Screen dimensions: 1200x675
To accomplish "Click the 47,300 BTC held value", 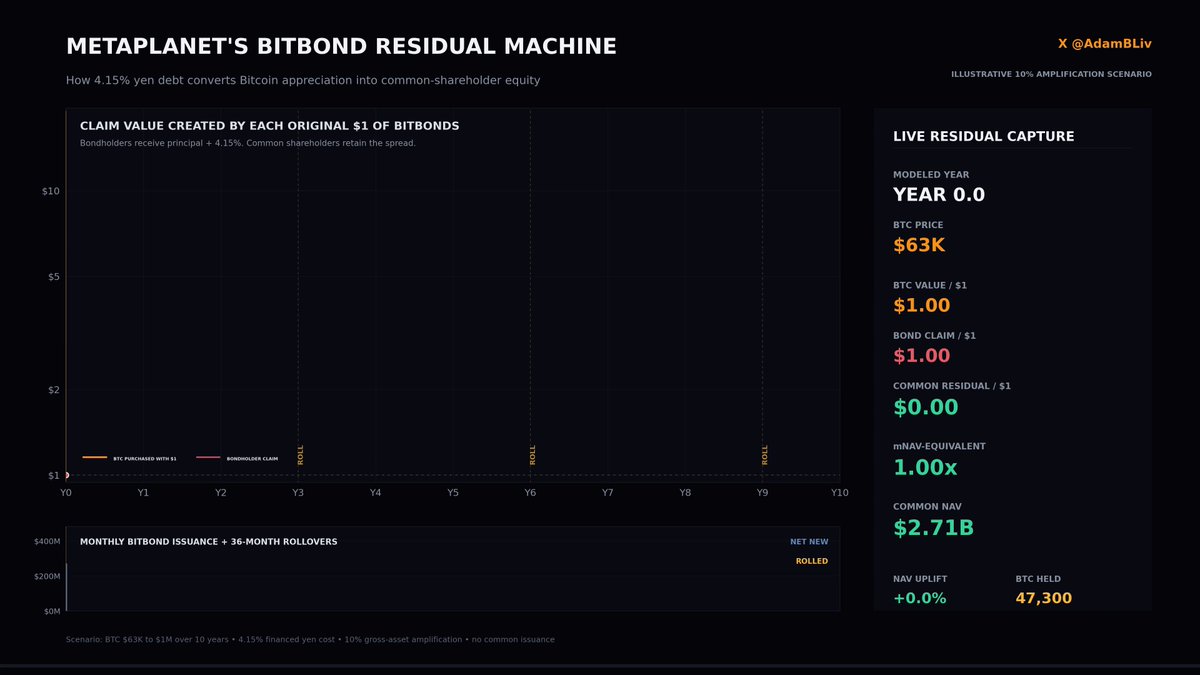I will (x=1044, y=599).
